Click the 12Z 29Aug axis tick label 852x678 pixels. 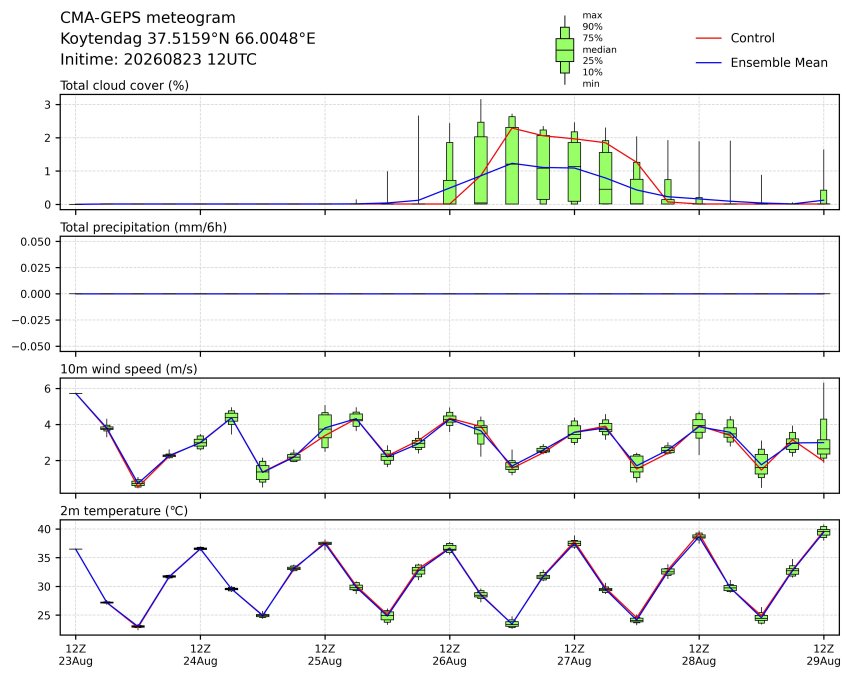pos(823,655)
